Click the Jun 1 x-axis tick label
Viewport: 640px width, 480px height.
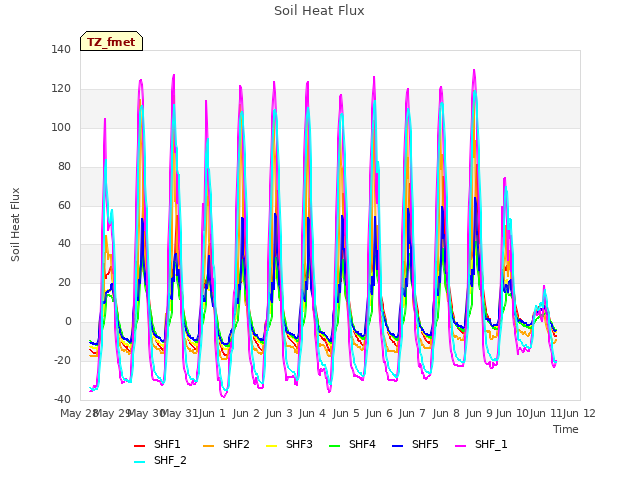point(212,413)
